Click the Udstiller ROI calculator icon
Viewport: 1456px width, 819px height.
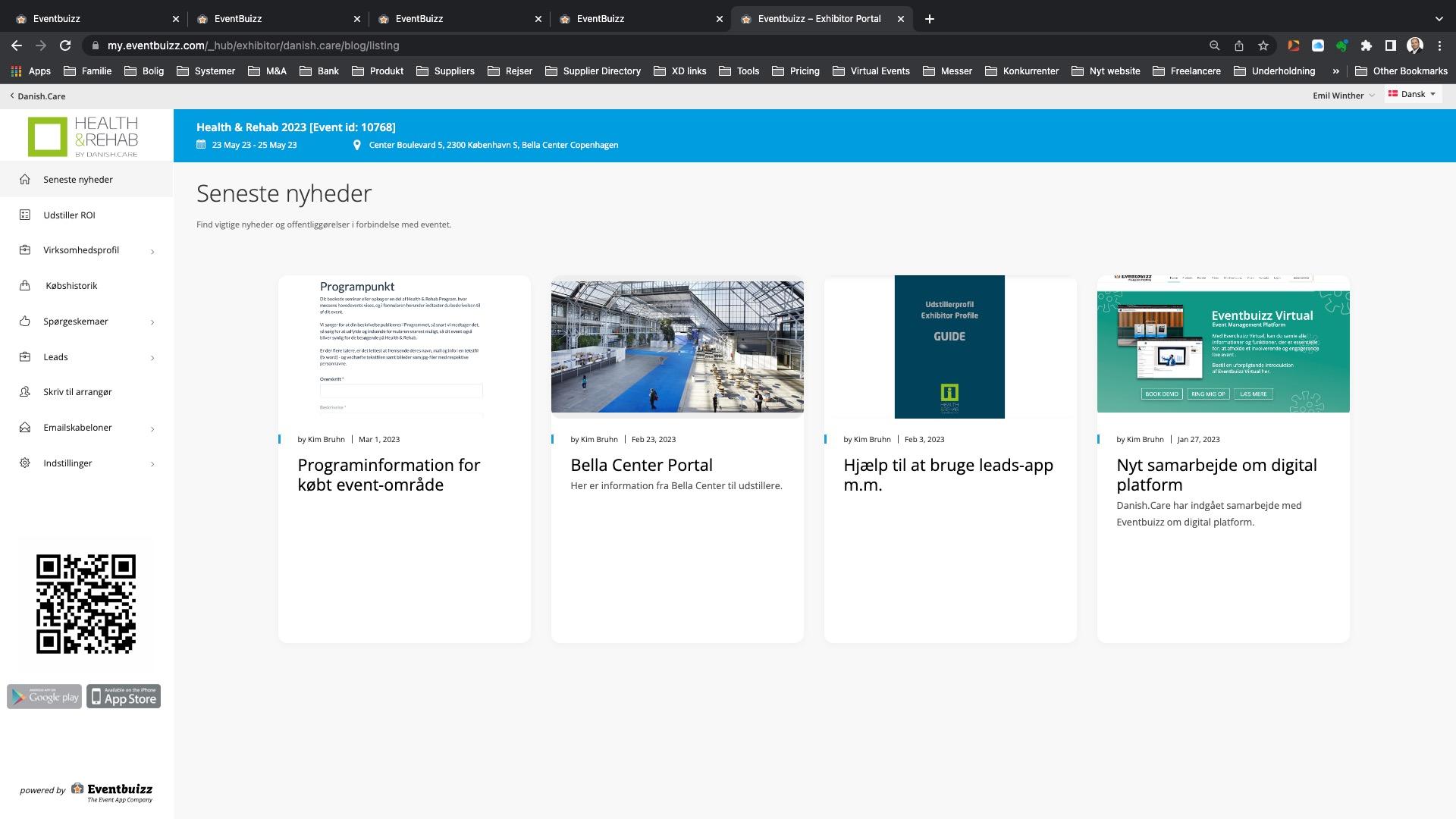pyautogui.click(x=25, y=215)
